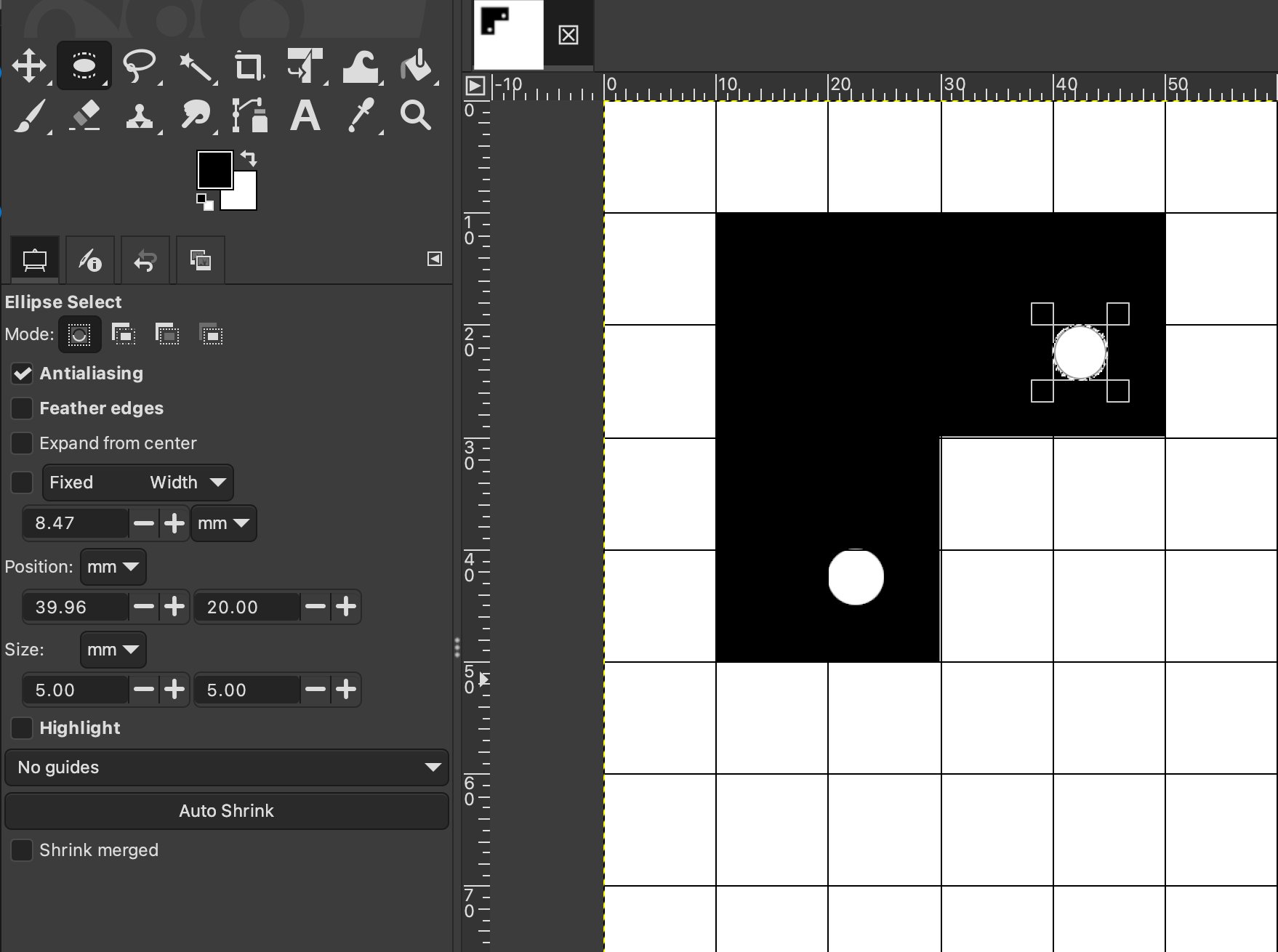Click the top-left ellipse selection handle

[x=1042, y=314]
